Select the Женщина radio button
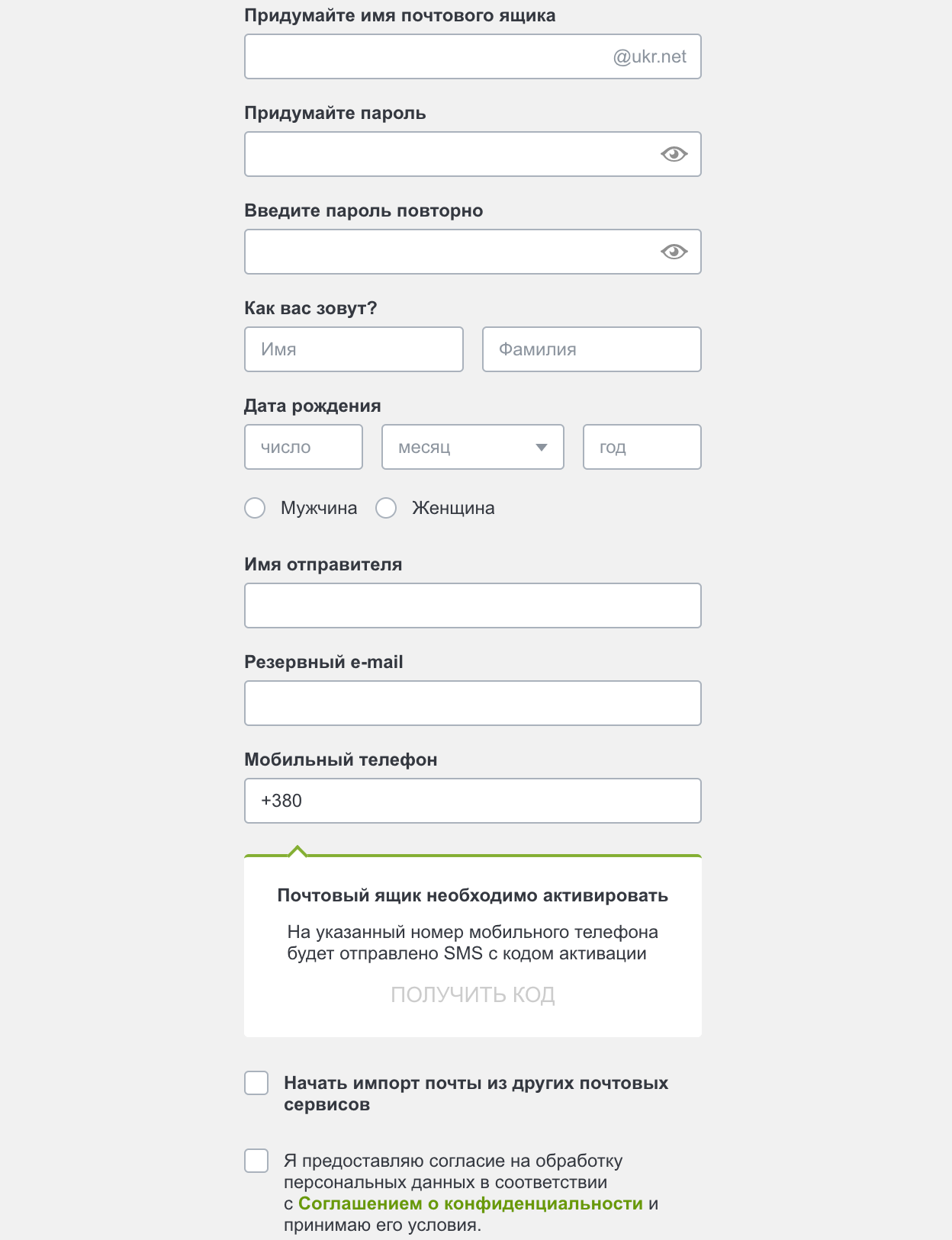The image size is (952, 1240). [386, 508]
